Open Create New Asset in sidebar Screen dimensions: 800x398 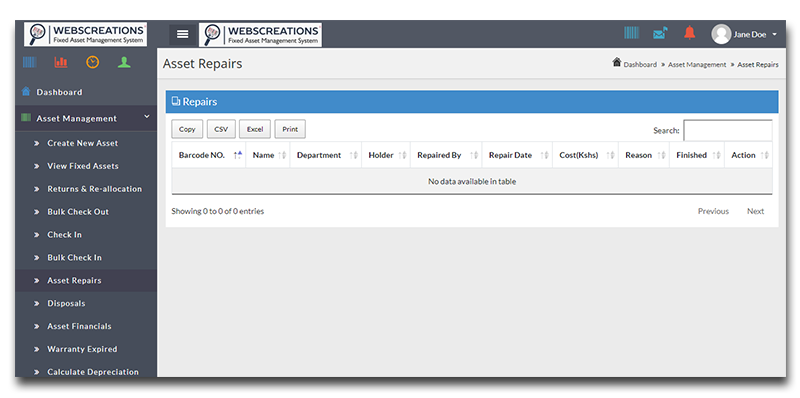click(x=83, y=143)
